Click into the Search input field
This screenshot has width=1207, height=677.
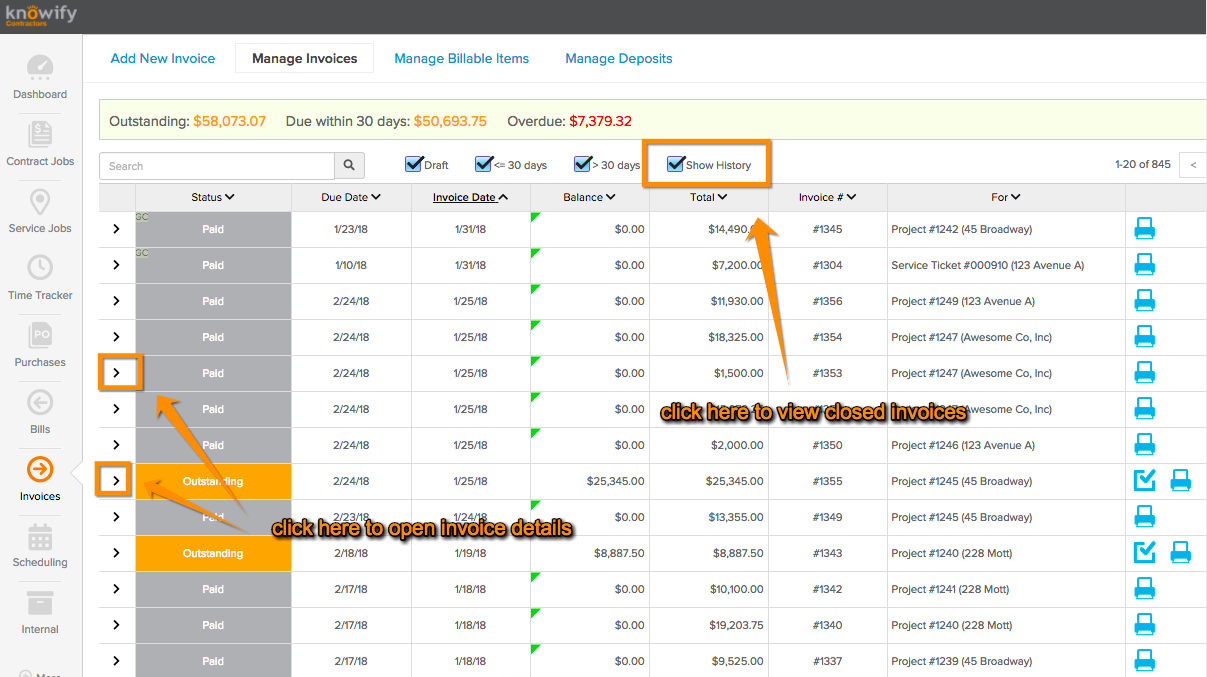click(x=217, y=166)
